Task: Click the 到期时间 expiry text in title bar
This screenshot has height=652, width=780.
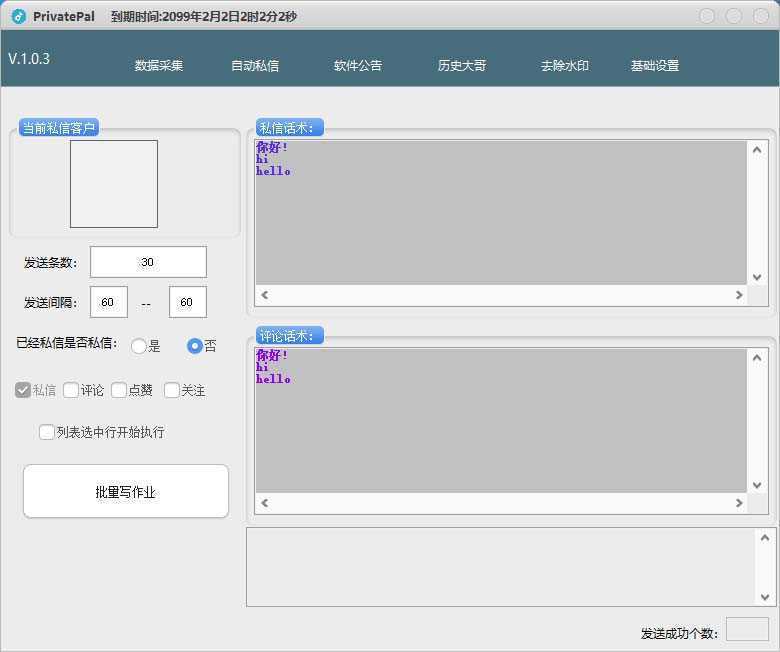Action: [203, 16]
